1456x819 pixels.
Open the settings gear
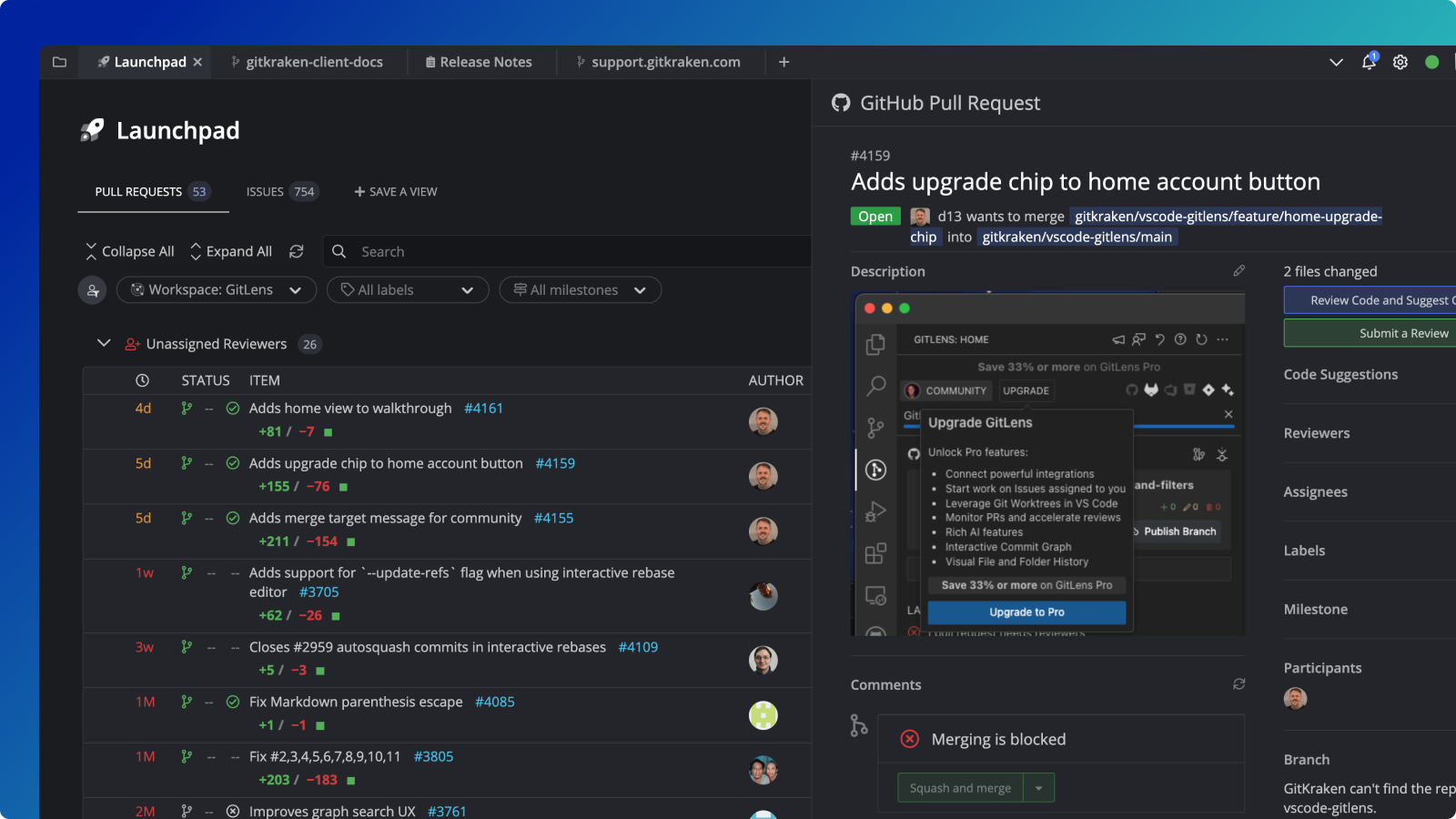pos(1400,62)
